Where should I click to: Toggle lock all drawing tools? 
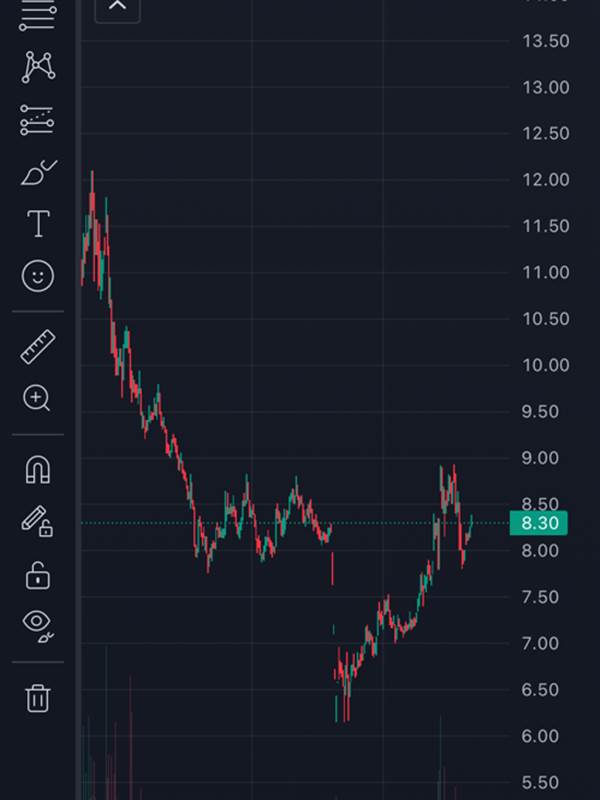tap(38, 576)
